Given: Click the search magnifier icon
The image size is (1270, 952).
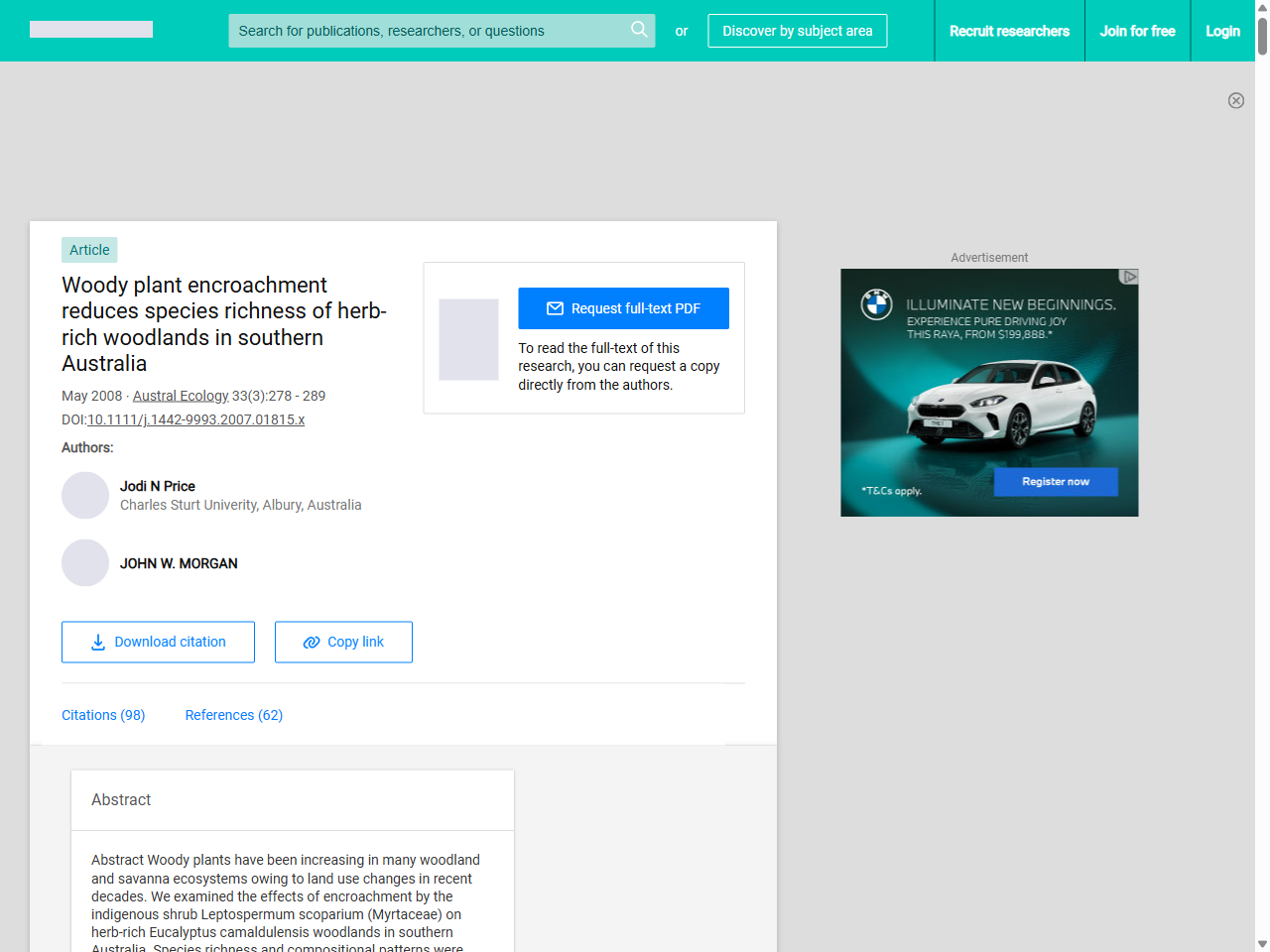Looking at the screenshot, I should pos(639,30).
